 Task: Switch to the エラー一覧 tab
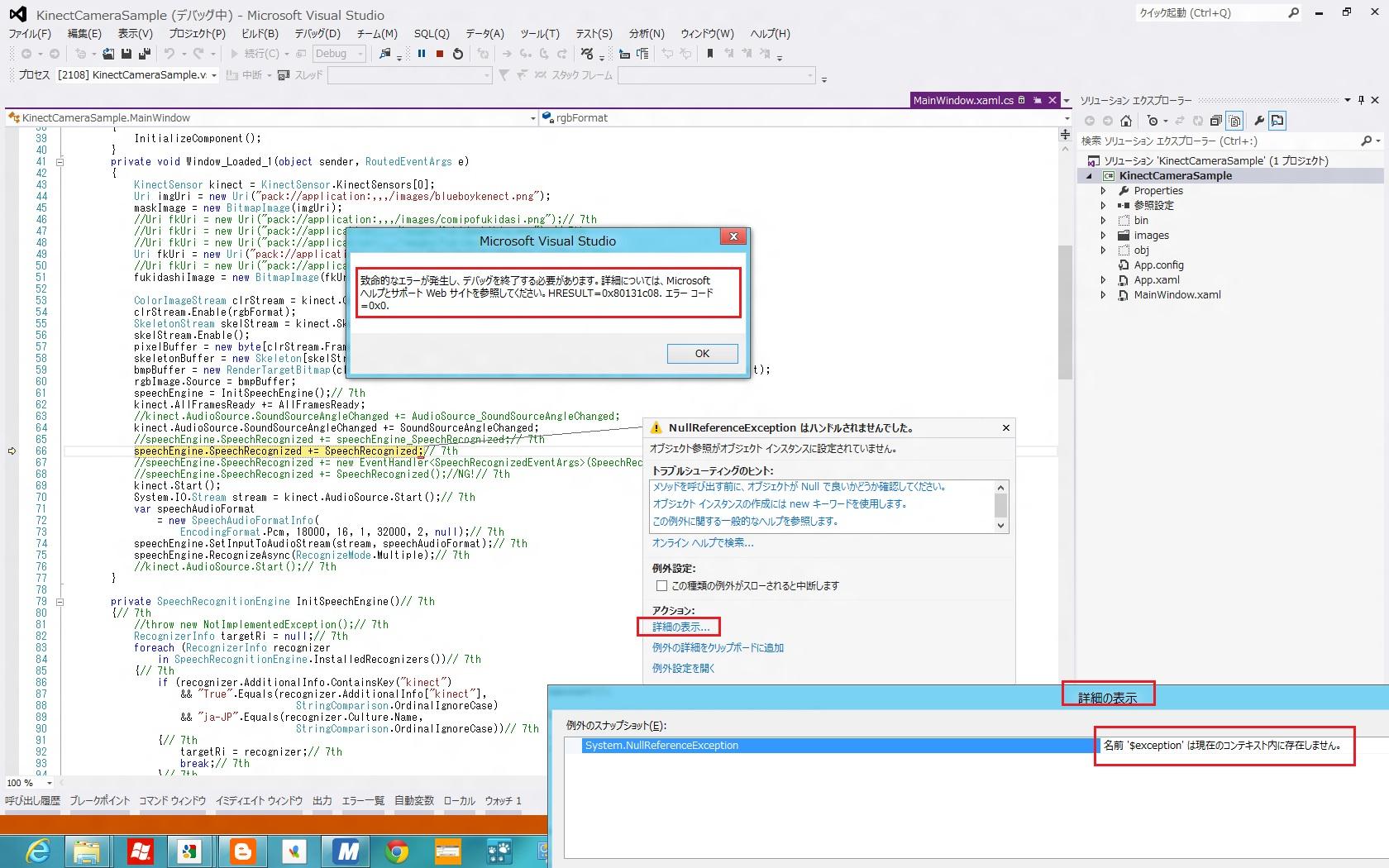pos(363,800)
